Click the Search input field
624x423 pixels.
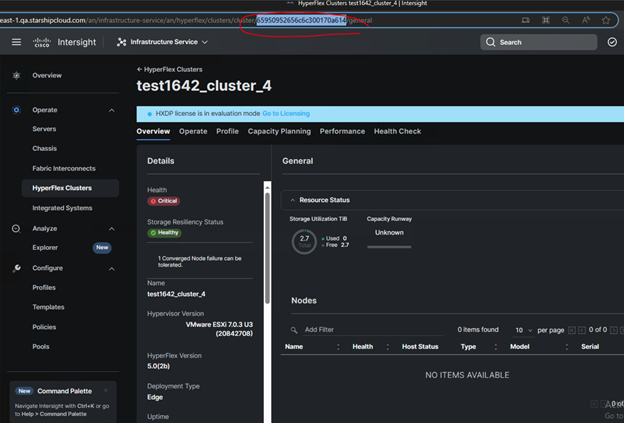538,42
